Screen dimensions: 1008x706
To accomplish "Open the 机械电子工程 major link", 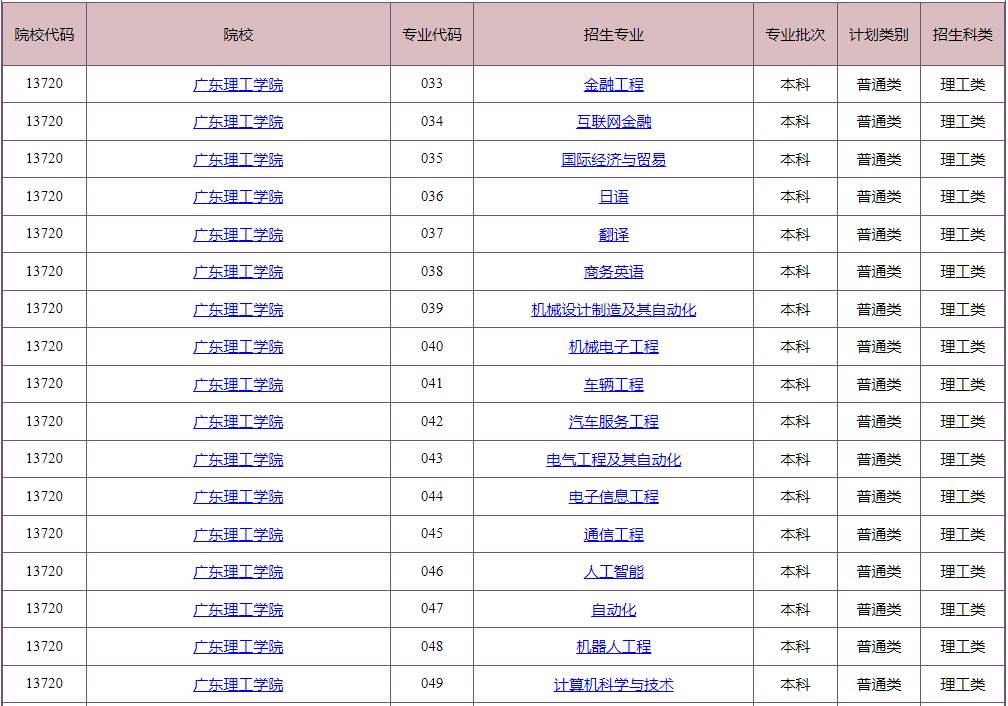I will pyautogui.click(x=613, y=346).
